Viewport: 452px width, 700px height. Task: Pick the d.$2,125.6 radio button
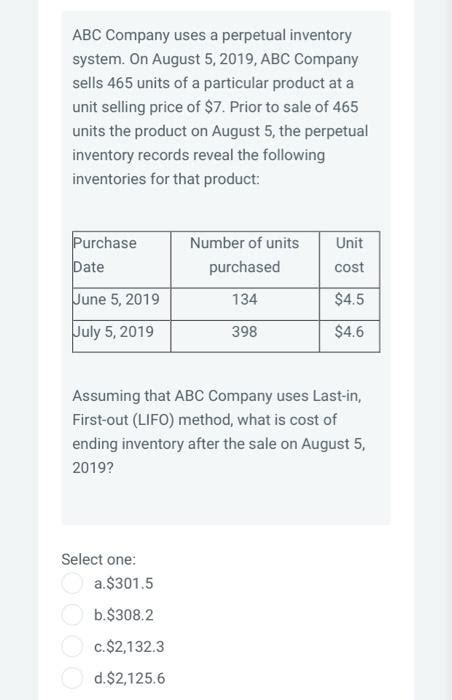click(71, 678)
